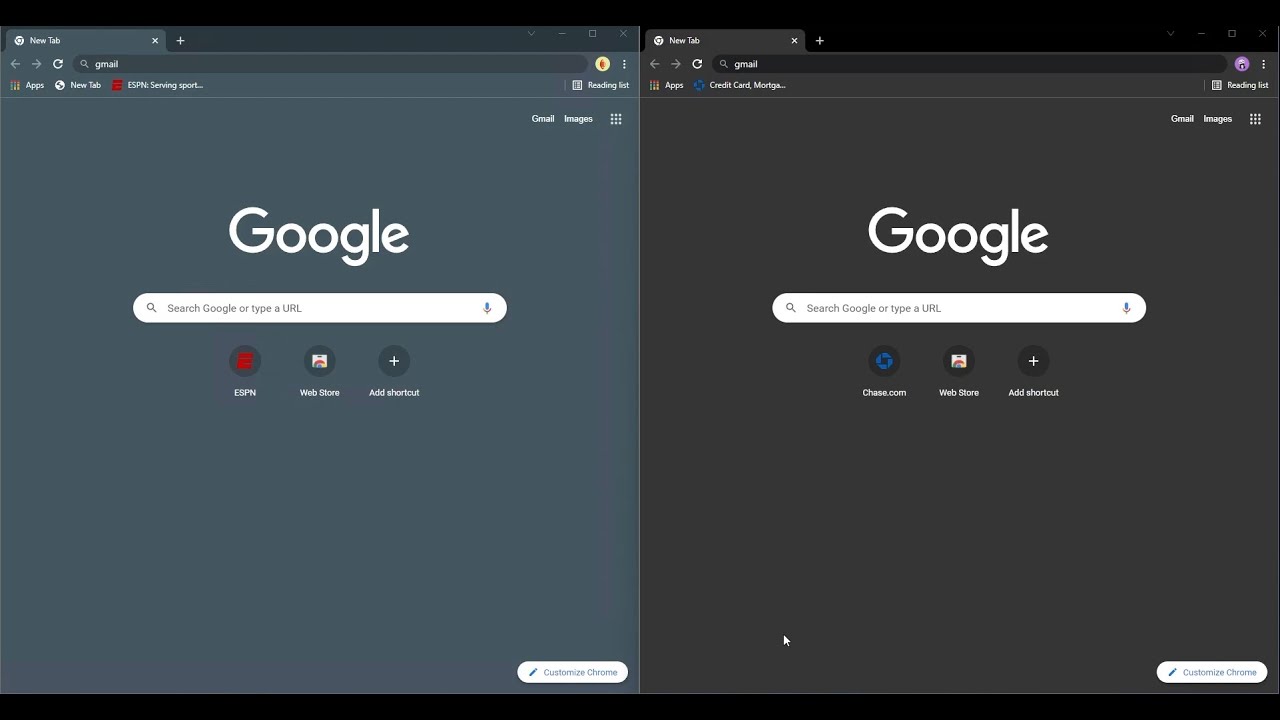The height and width of the screenshot is (720, 1280).
Task: Click the back arrow in the right Chrome window
Action: 654,64
